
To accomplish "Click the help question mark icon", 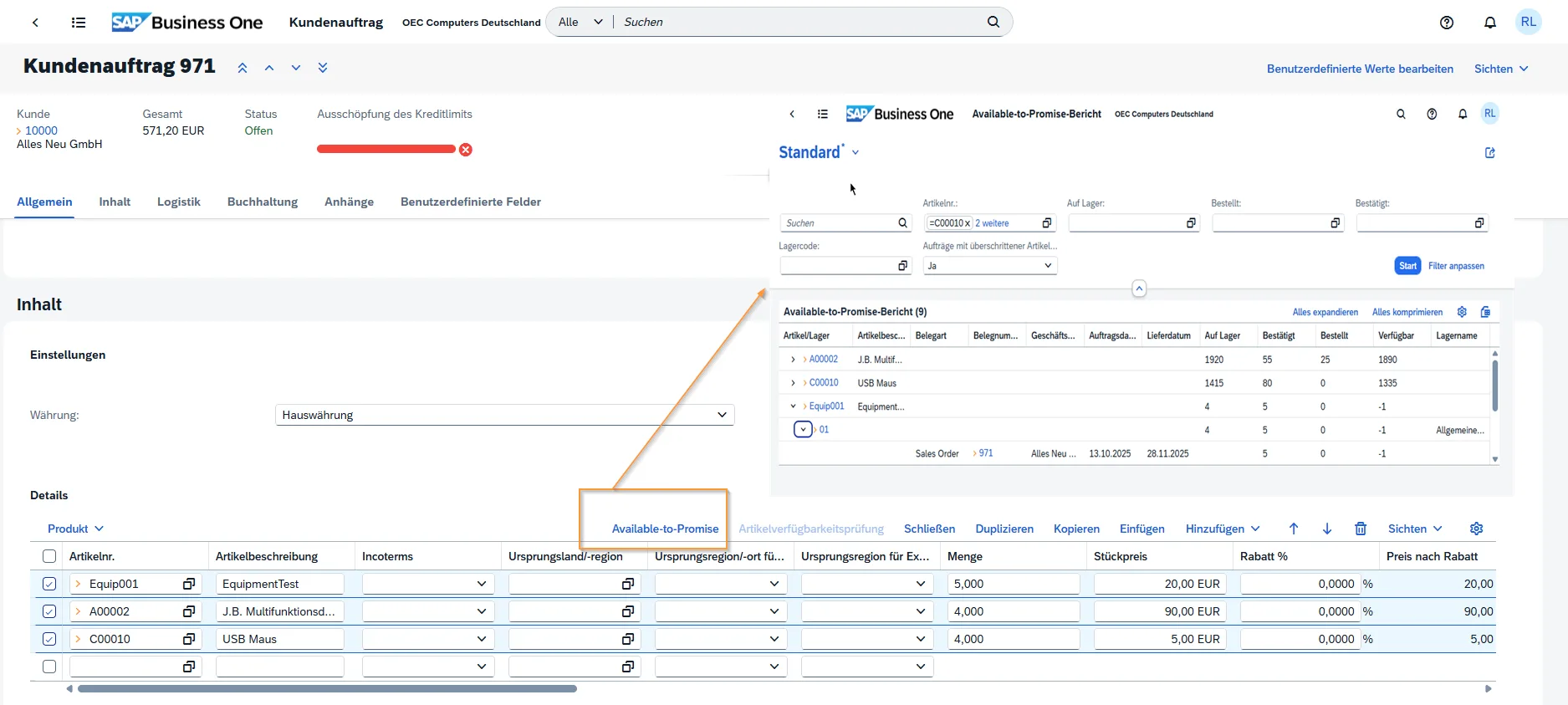I will (x=1447, y=23).
